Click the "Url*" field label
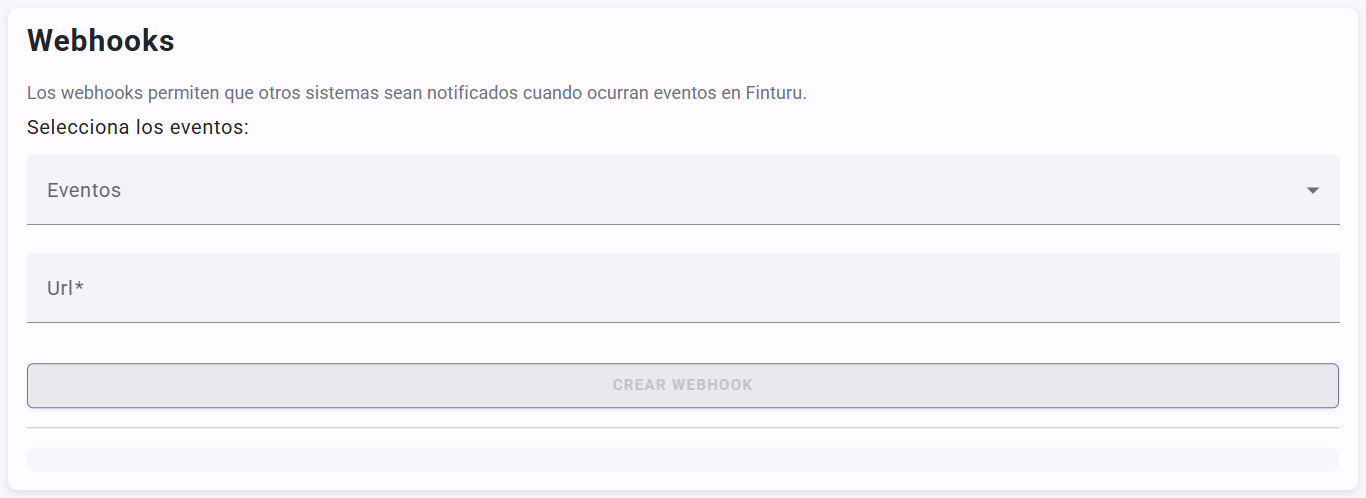 click(x=60, y=288)
